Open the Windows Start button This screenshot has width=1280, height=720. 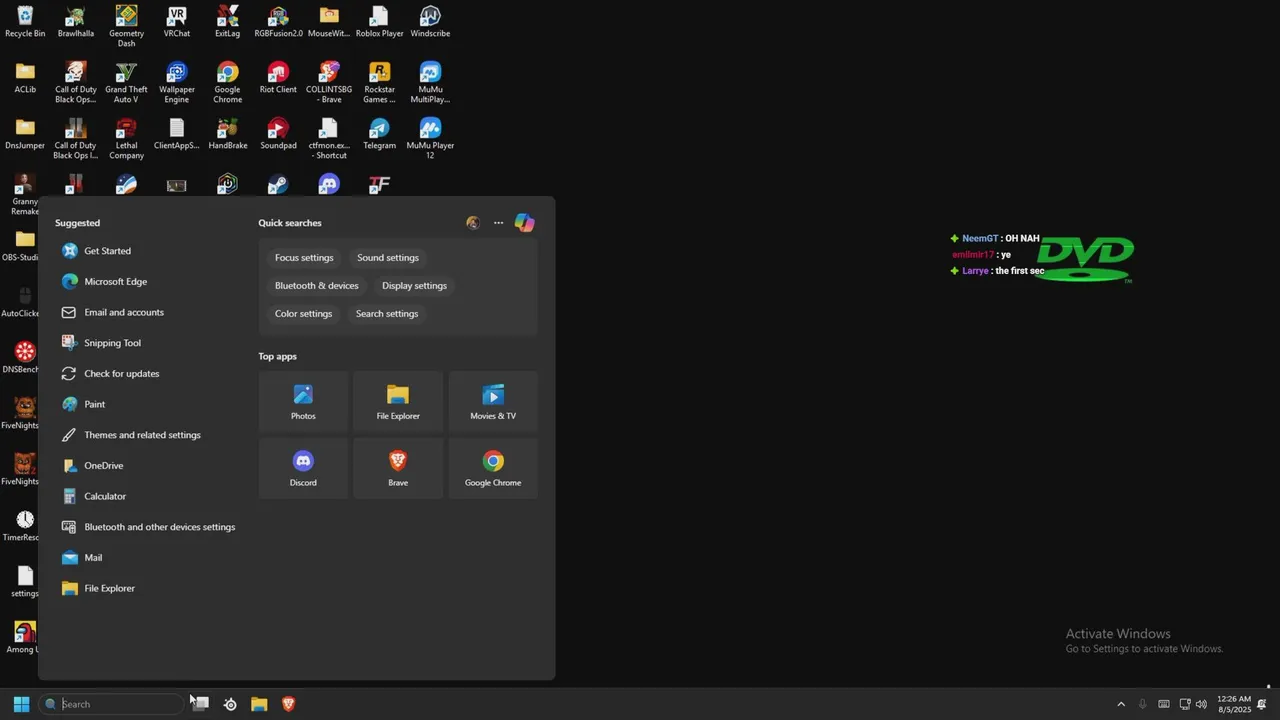click(21, 704)
